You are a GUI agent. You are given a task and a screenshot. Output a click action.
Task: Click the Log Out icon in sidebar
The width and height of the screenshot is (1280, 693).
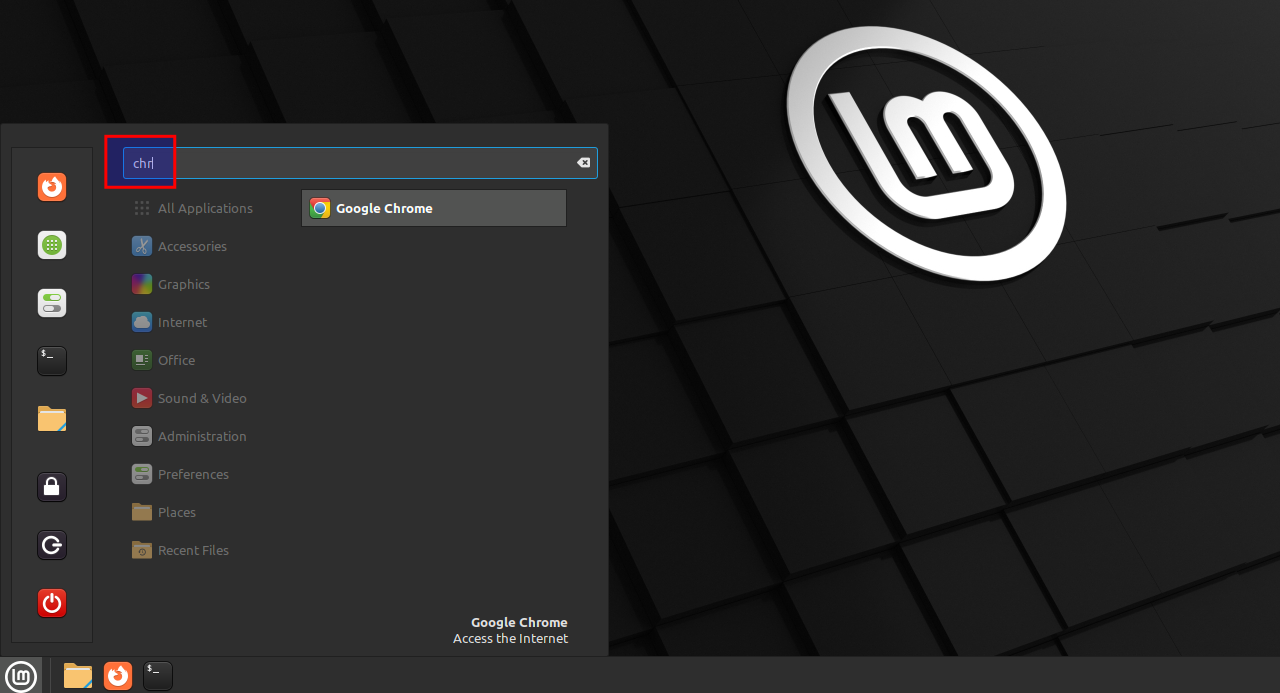(52, 545)
